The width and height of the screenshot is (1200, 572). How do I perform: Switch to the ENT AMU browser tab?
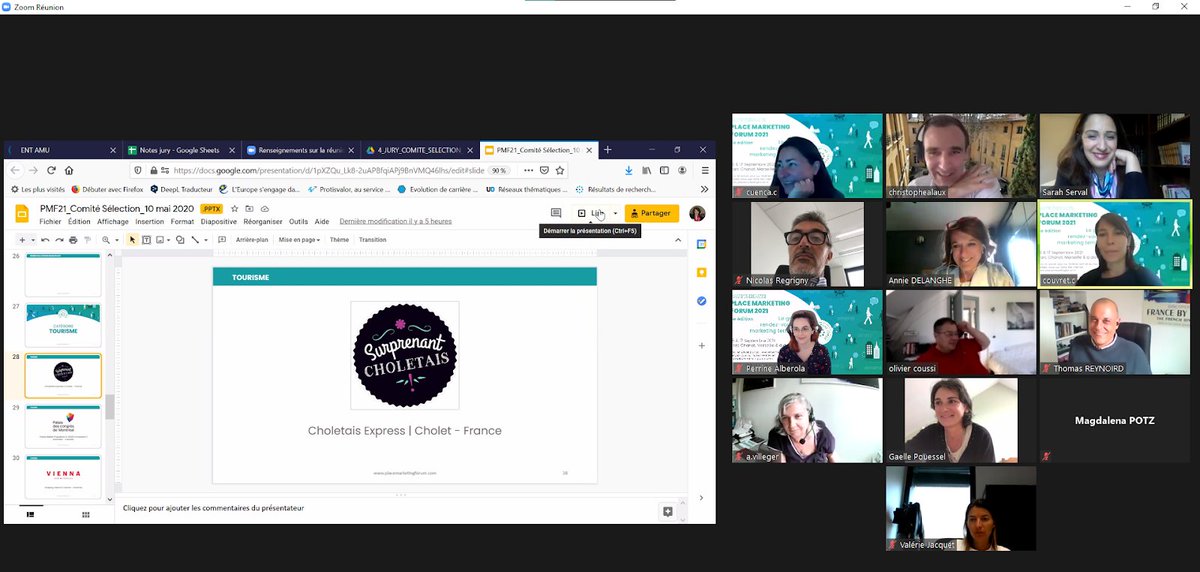pyautogui.click(x=63, y=150)
